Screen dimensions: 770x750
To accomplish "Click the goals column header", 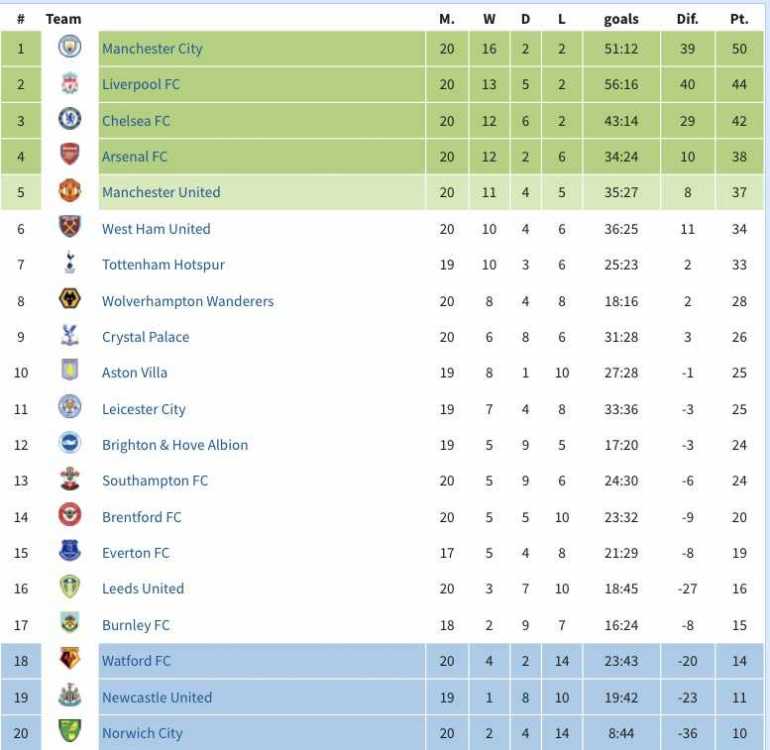I will click(x=621, y=19).
